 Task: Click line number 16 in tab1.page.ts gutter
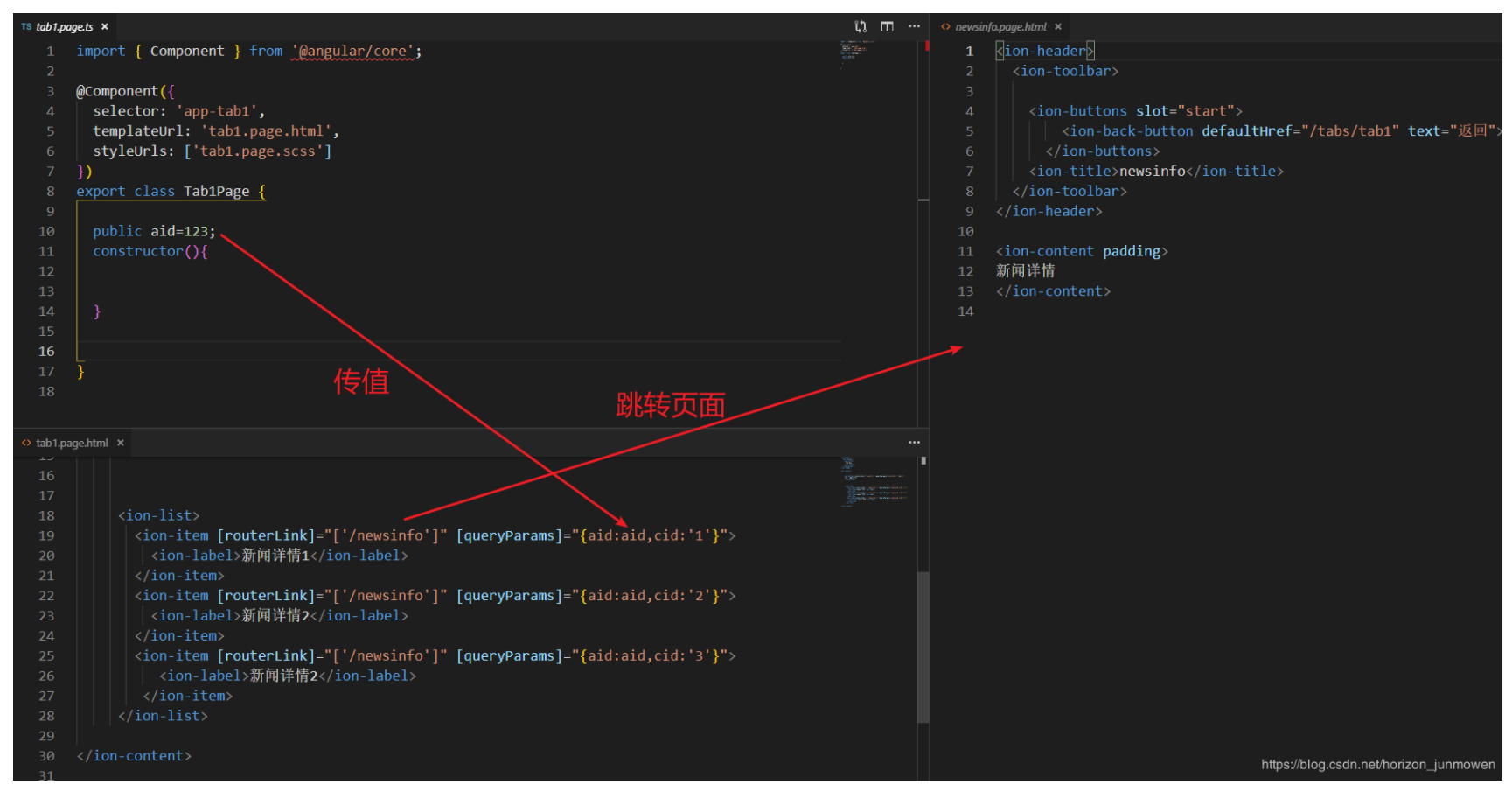click(x=46, y=352)
